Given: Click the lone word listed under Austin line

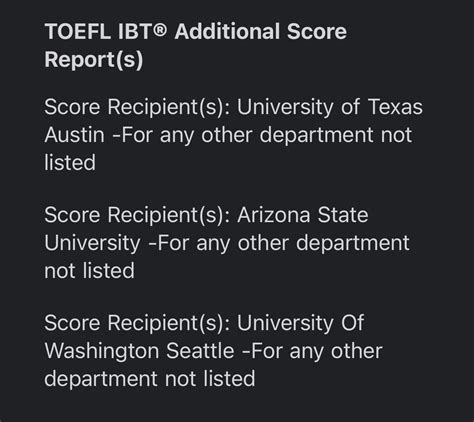Looking at the screenshot, I should (x=70, y=163).
